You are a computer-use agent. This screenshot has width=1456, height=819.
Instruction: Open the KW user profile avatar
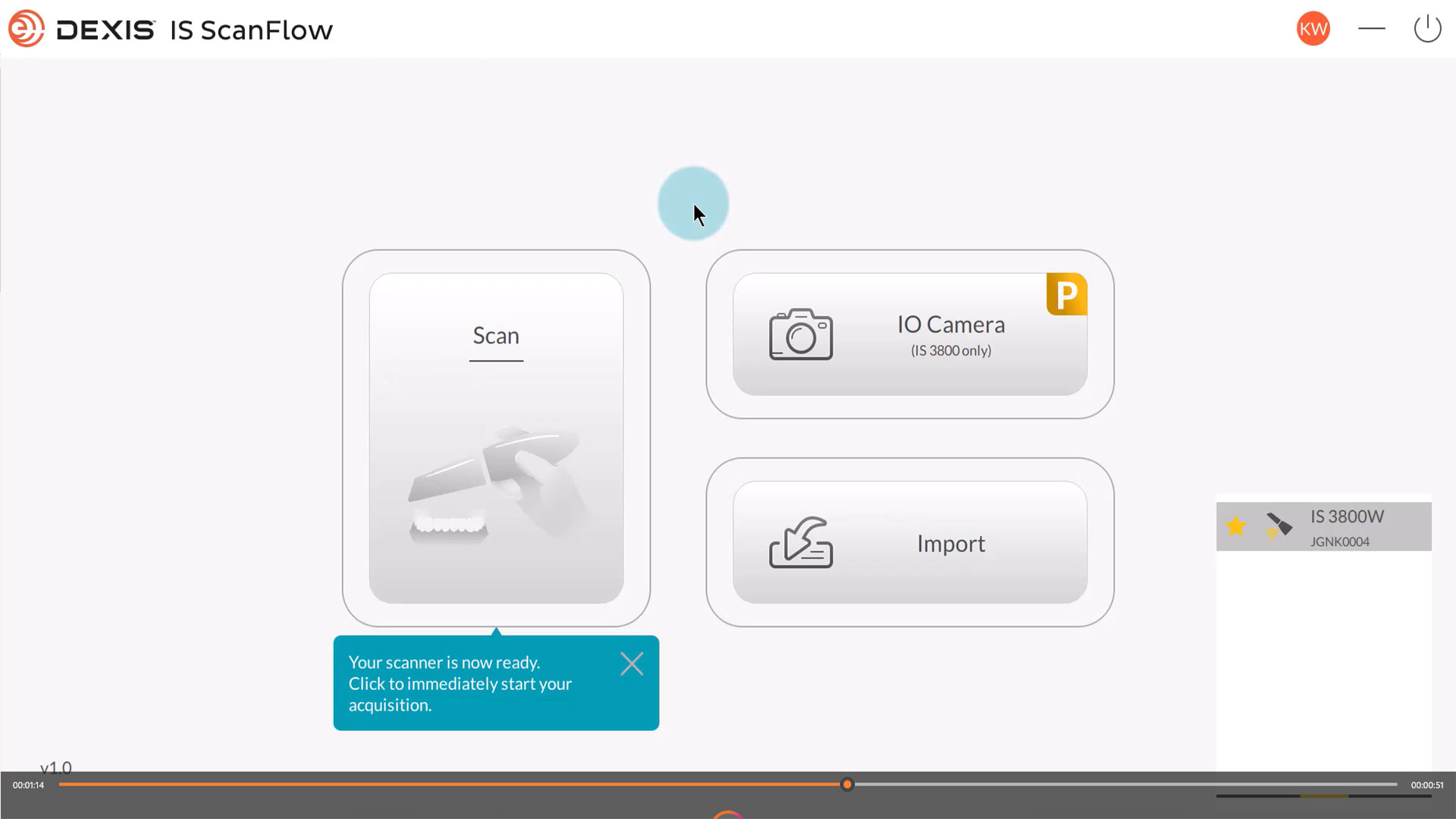(1313, 29)
